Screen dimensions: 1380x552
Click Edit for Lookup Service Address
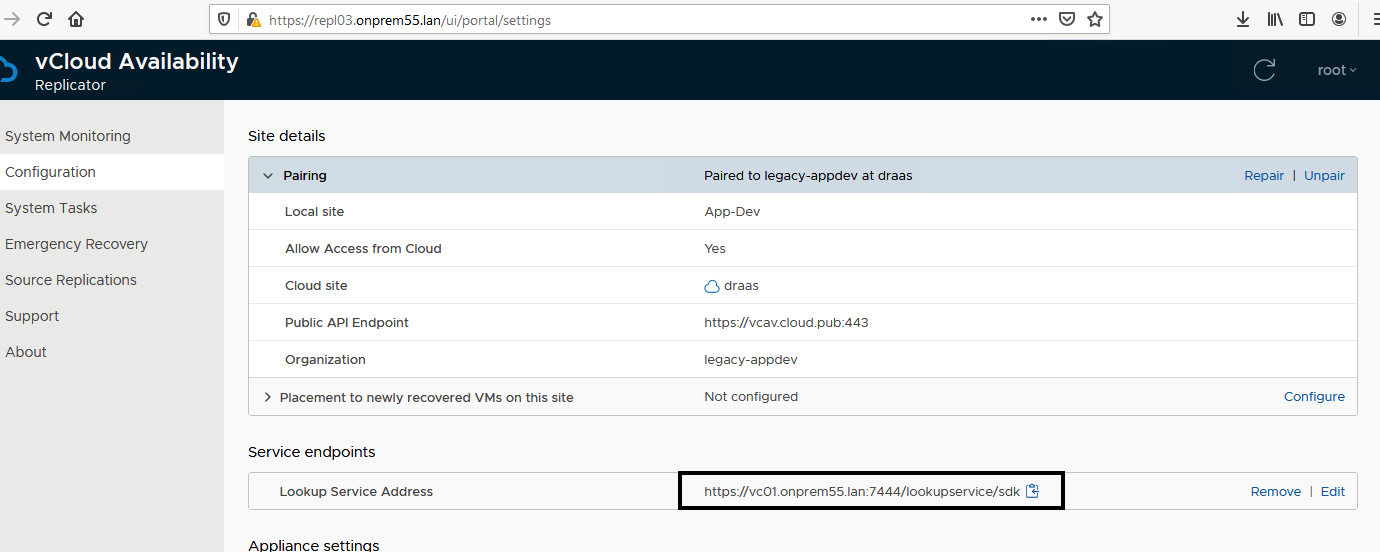pyautogui.click(x=1332, y=492)
